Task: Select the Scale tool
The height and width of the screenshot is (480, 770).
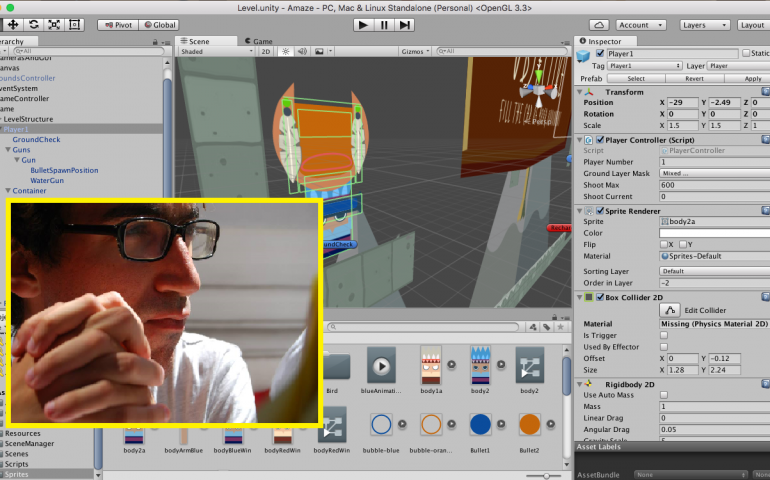Action: (54, 25)
